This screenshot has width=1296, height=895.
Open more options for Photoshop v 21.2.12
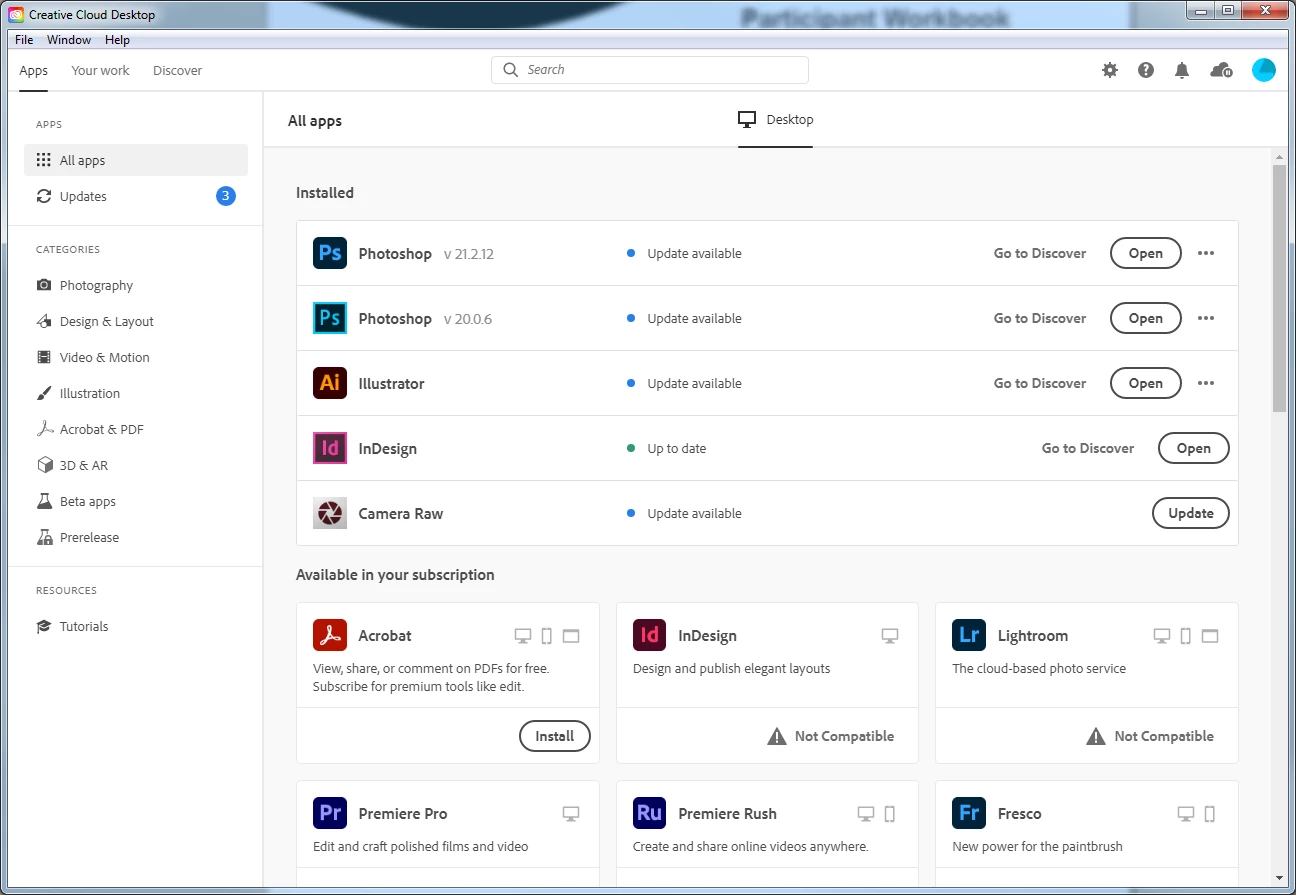1206,253
